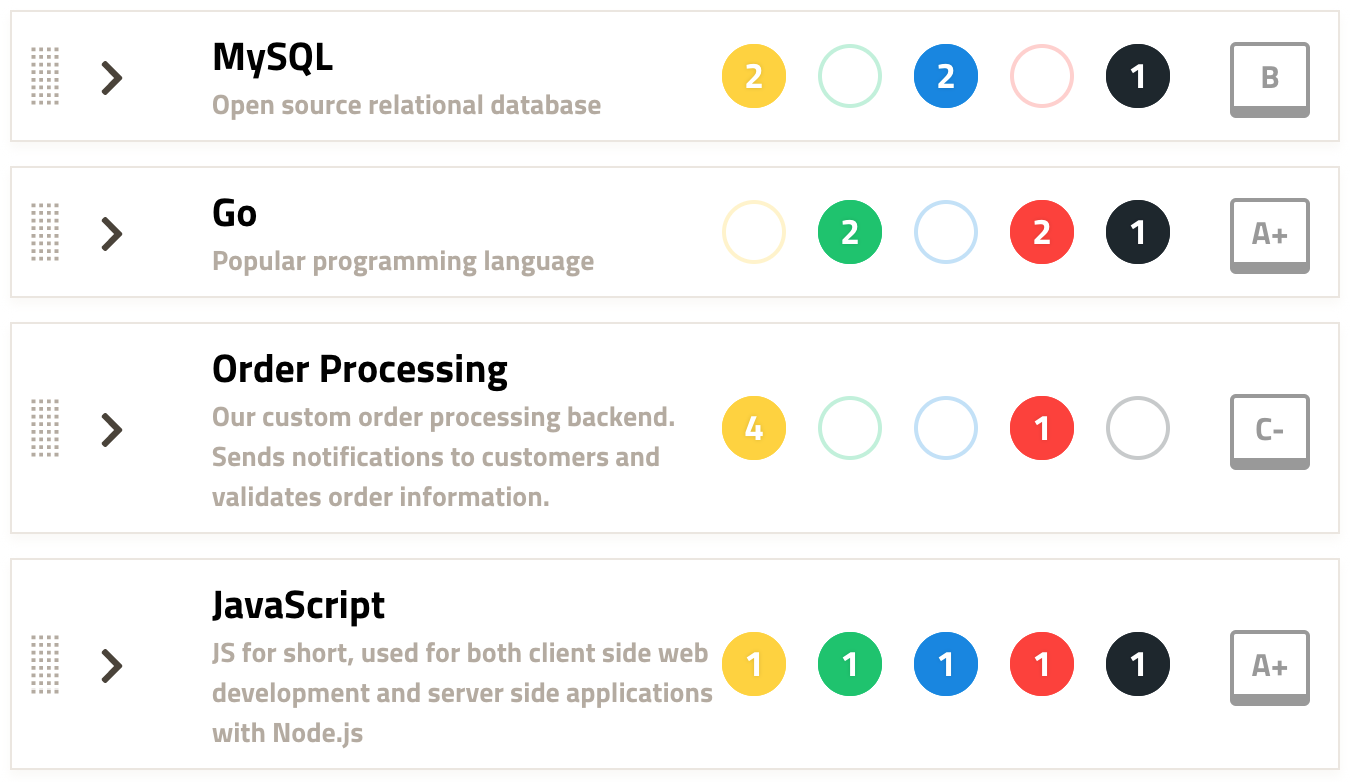This screenshot has width=1350, height=782.
Task: Click JavaScript red circle showing 1
Action: [1042, 664]
